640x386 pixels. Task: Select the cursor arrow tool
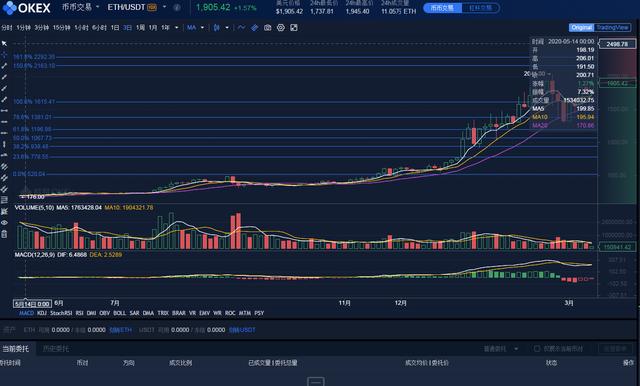4,43
